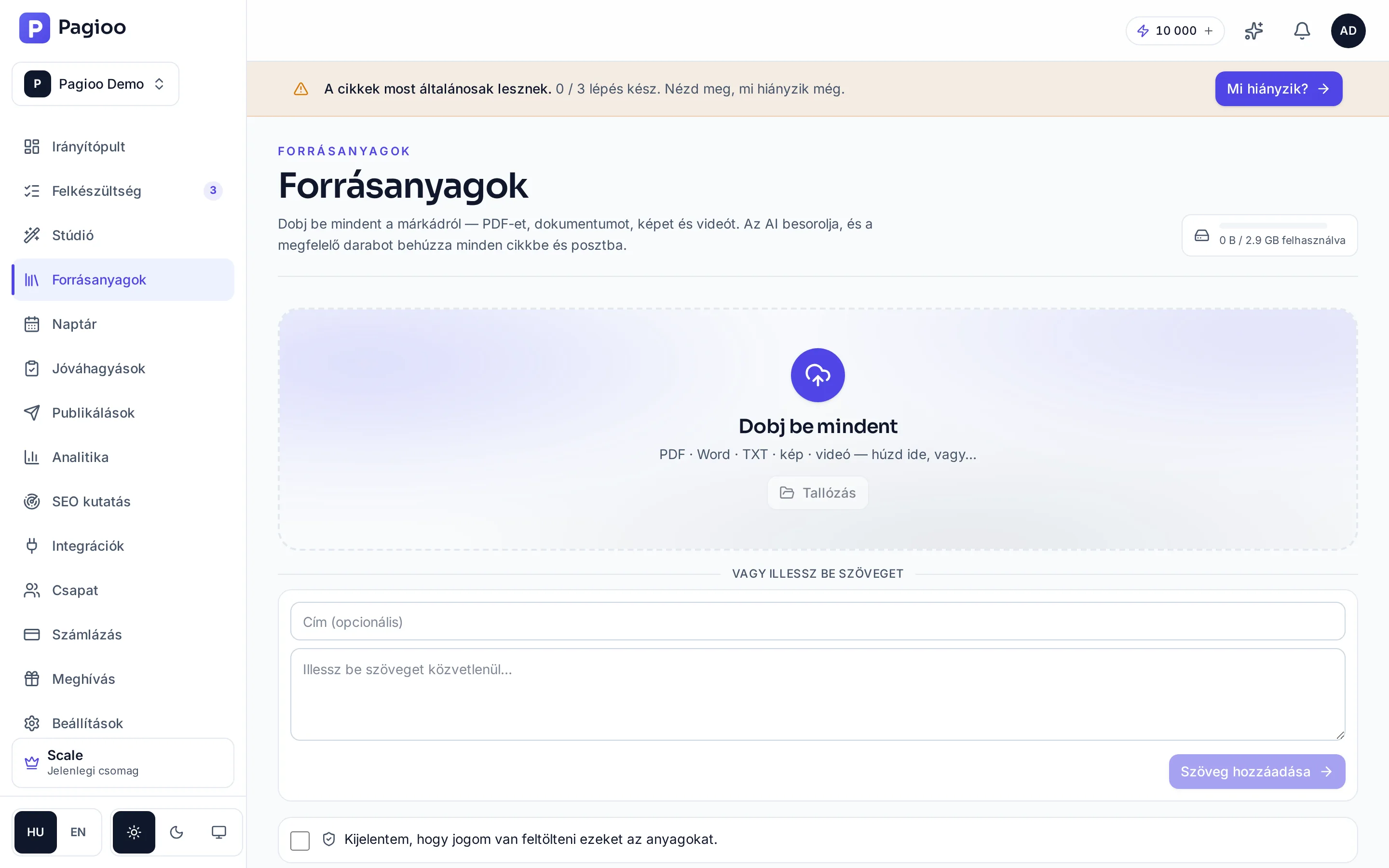
Task: Click the 10 000 credits pill
Action: coord(1175,31)
